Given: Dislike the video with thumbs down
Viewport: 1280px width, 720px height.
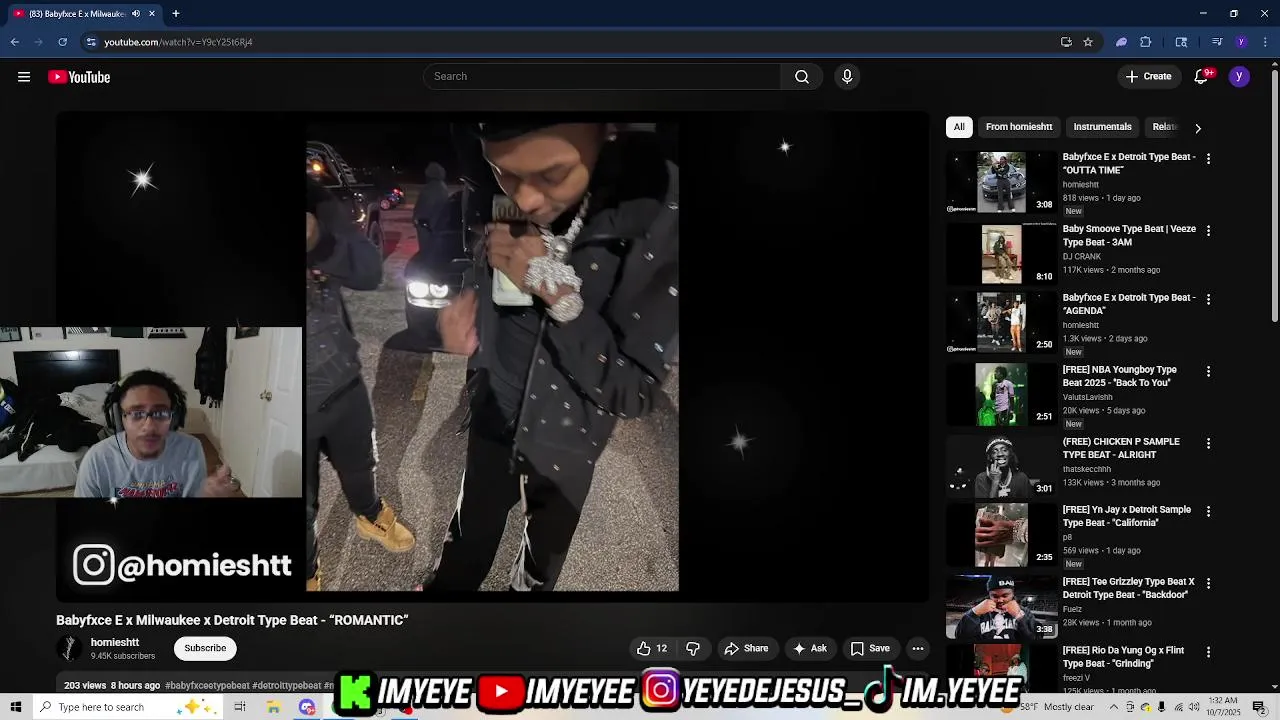Looking at the screenshot, I should 693,648.
